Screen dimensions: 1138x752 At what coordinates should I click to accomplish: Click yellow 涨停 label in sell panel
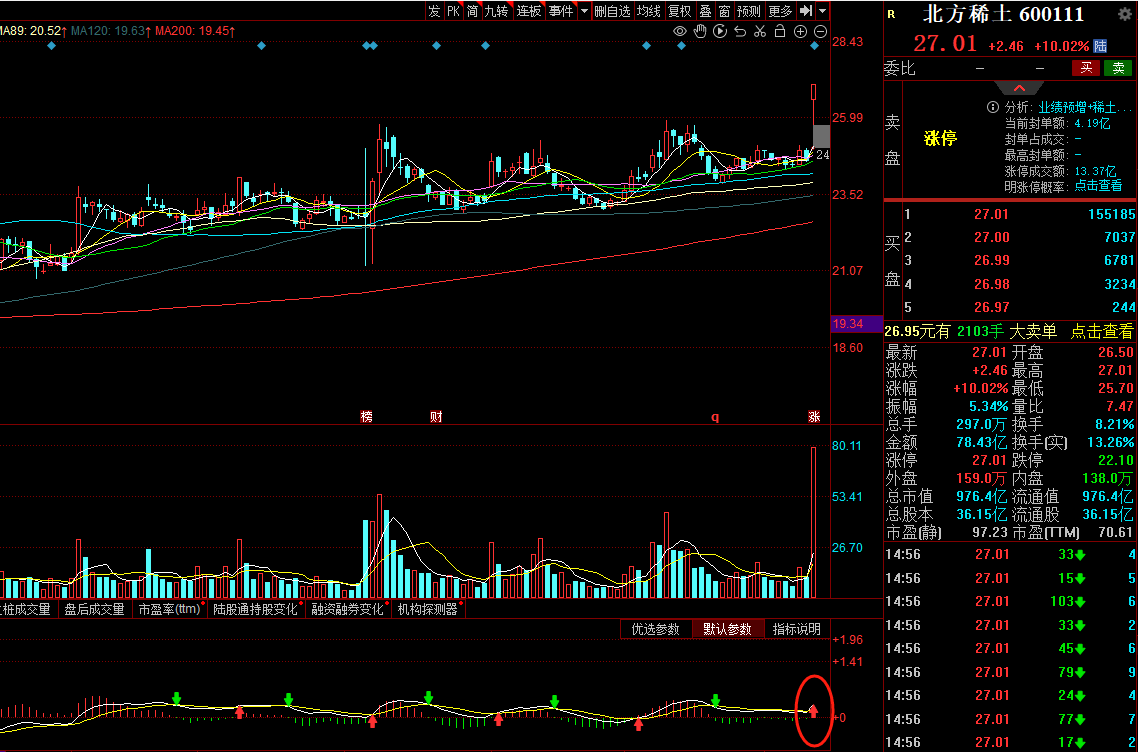(941, 139)
